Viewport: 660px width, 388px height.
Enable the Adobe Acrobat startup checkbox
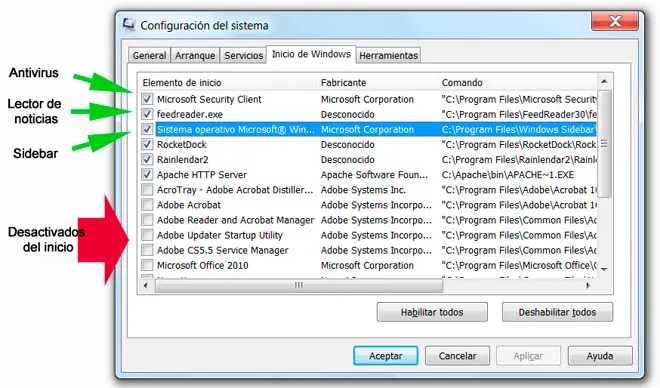click(147, 205)
